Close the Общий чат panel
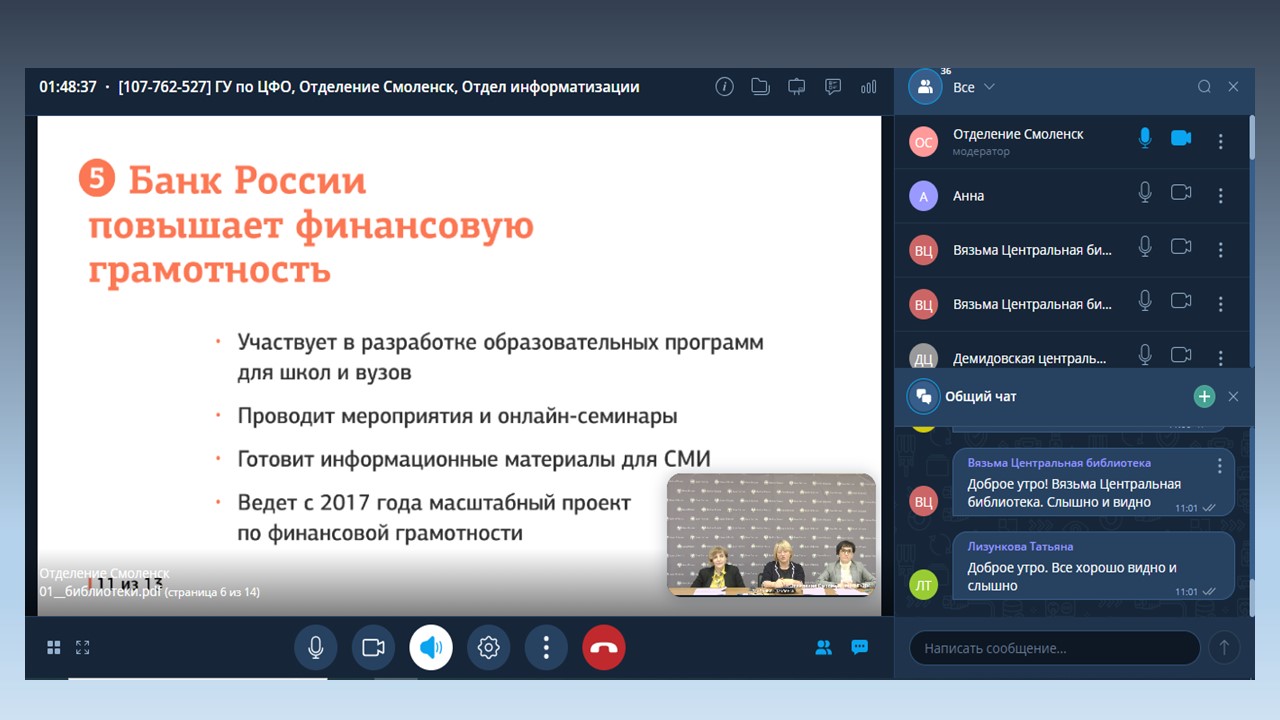1280x720 pixels. [1233, 396]
